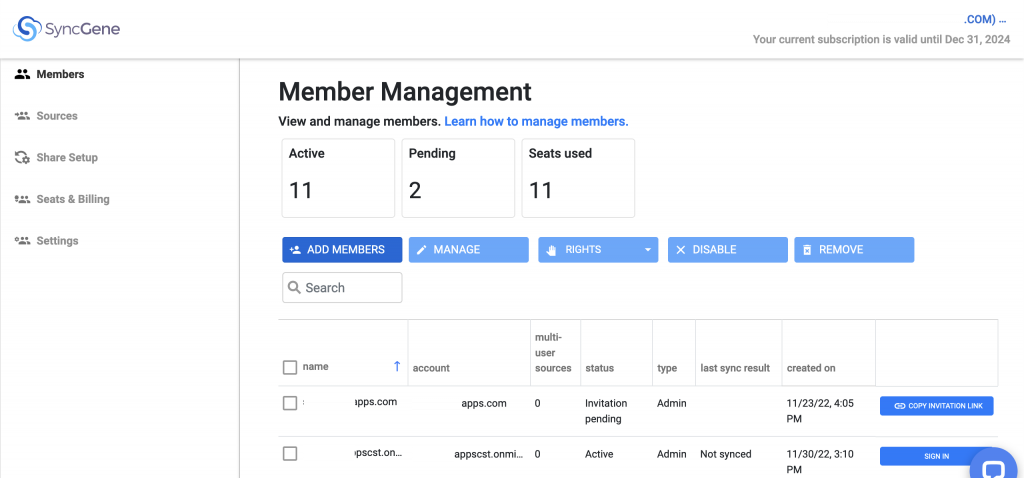Viewport: 1024px width, 478px height.
Task: Click the Settings sidebar icon
Action: (22, 241)
